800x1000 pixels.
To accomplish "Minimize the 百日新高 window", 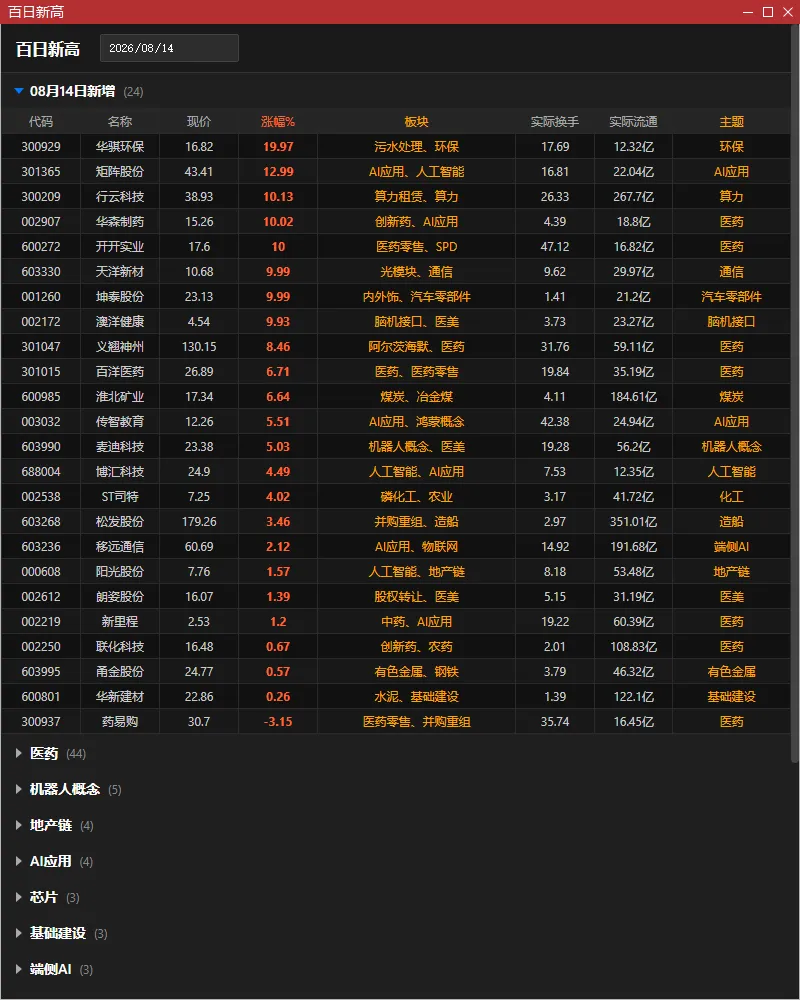I will tap(748, 12).
